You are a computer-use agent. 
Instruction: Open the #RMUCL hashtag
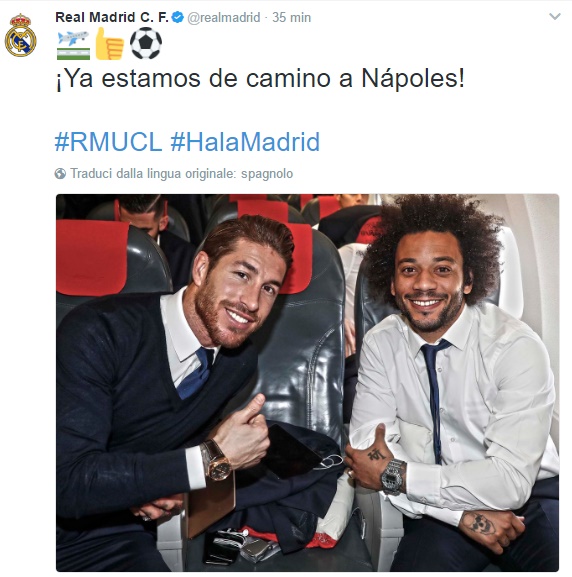pyautogui.click(x=109, y=142)
